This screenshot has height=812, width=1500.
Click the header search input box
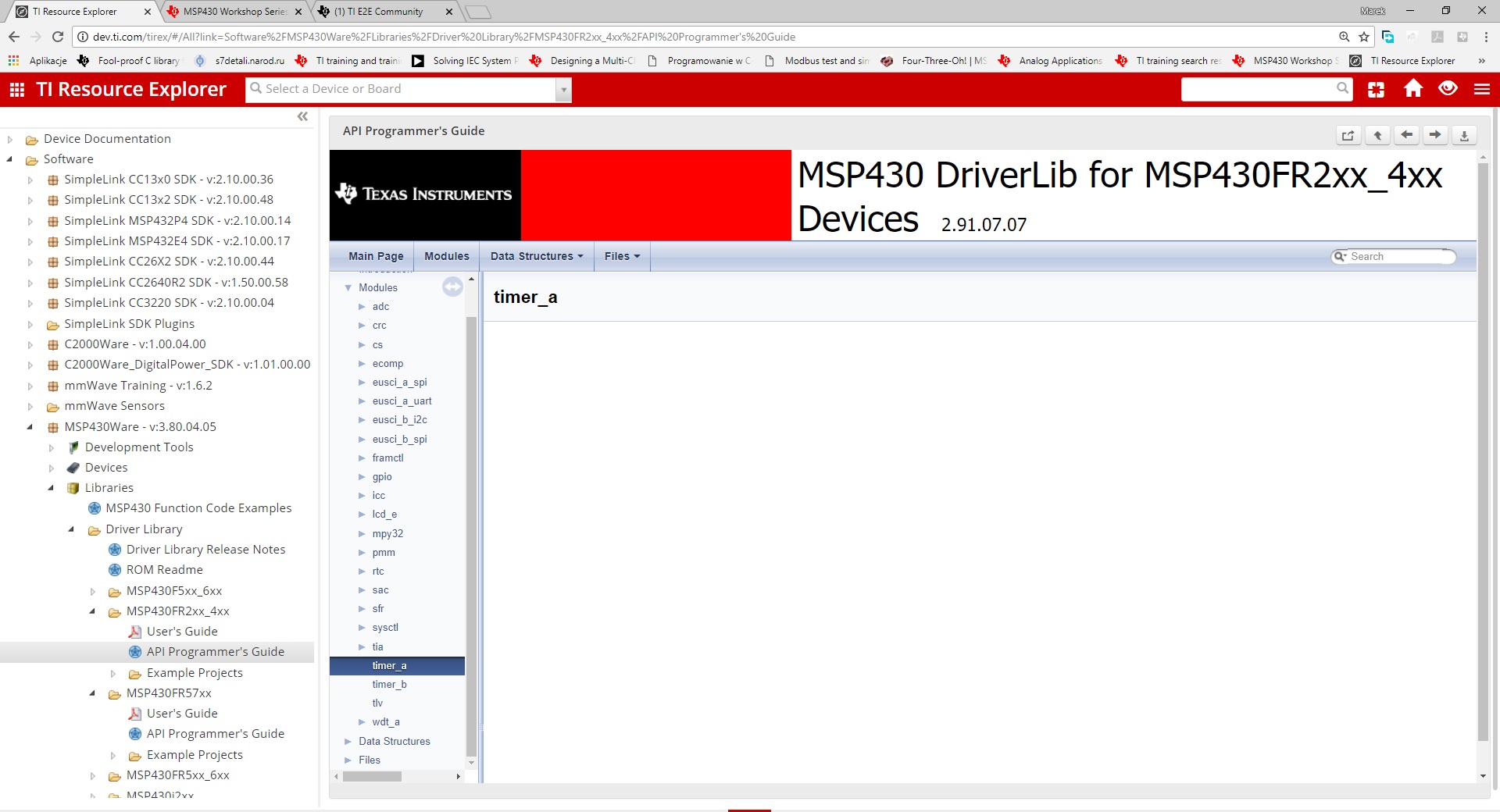click(1259, 89)
